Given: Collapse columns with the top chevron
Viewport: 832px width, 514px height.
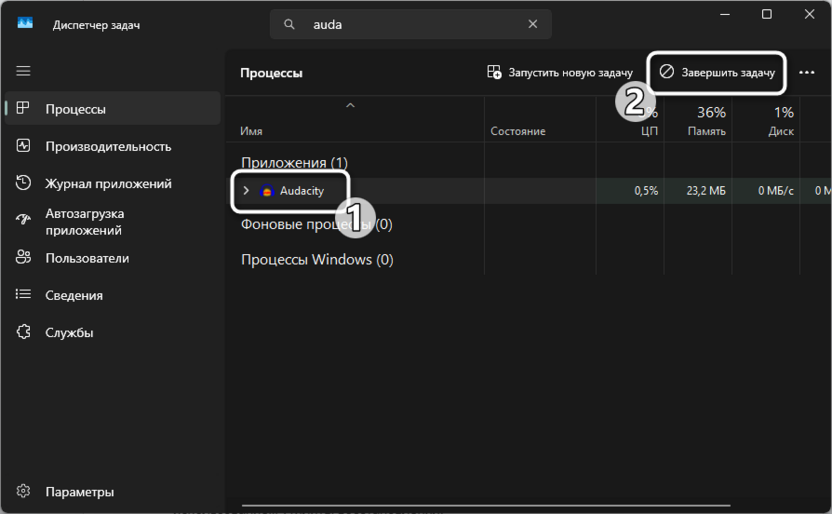Looking at the screenshot, I should click(x=350, y=105).
